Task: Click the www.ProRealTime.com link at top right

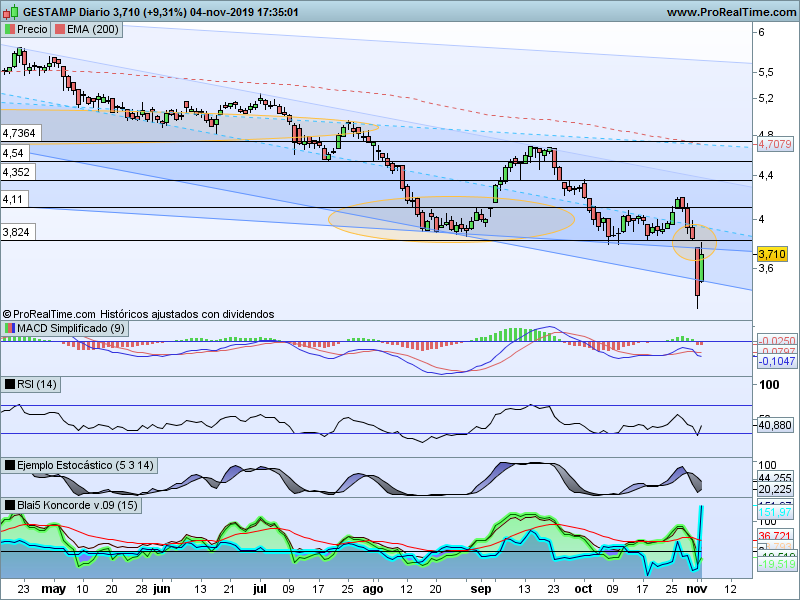Action: click(731, 12)
